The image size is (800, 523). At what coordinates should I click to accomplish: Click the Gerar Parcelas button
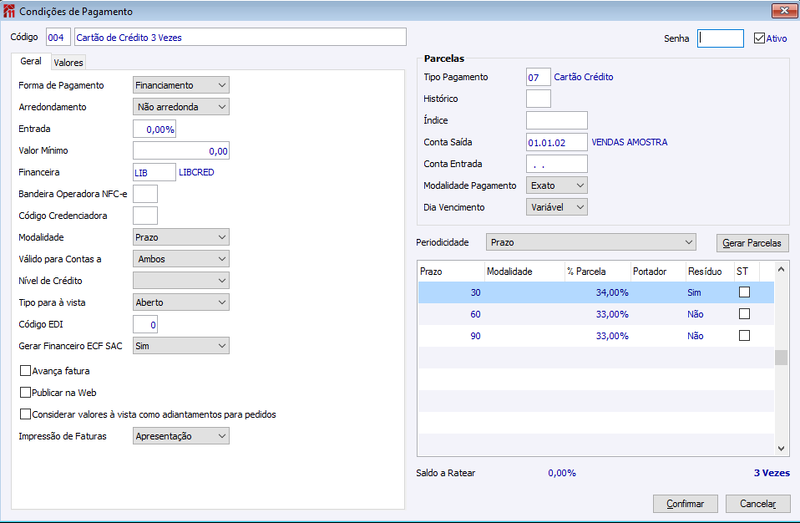pos(752,243)
